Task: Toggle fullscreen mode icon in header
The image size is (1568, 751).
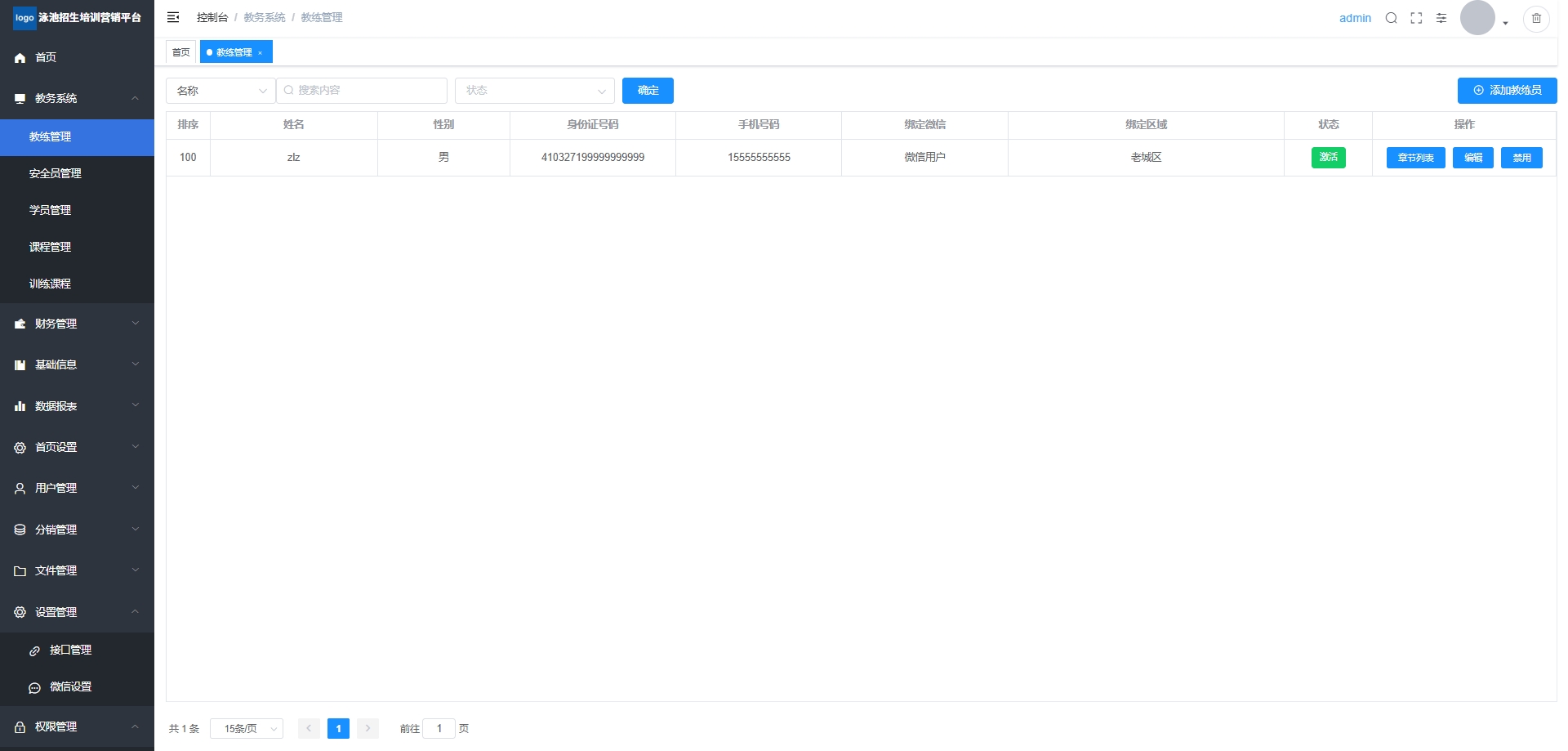Action: [1416, 18]
